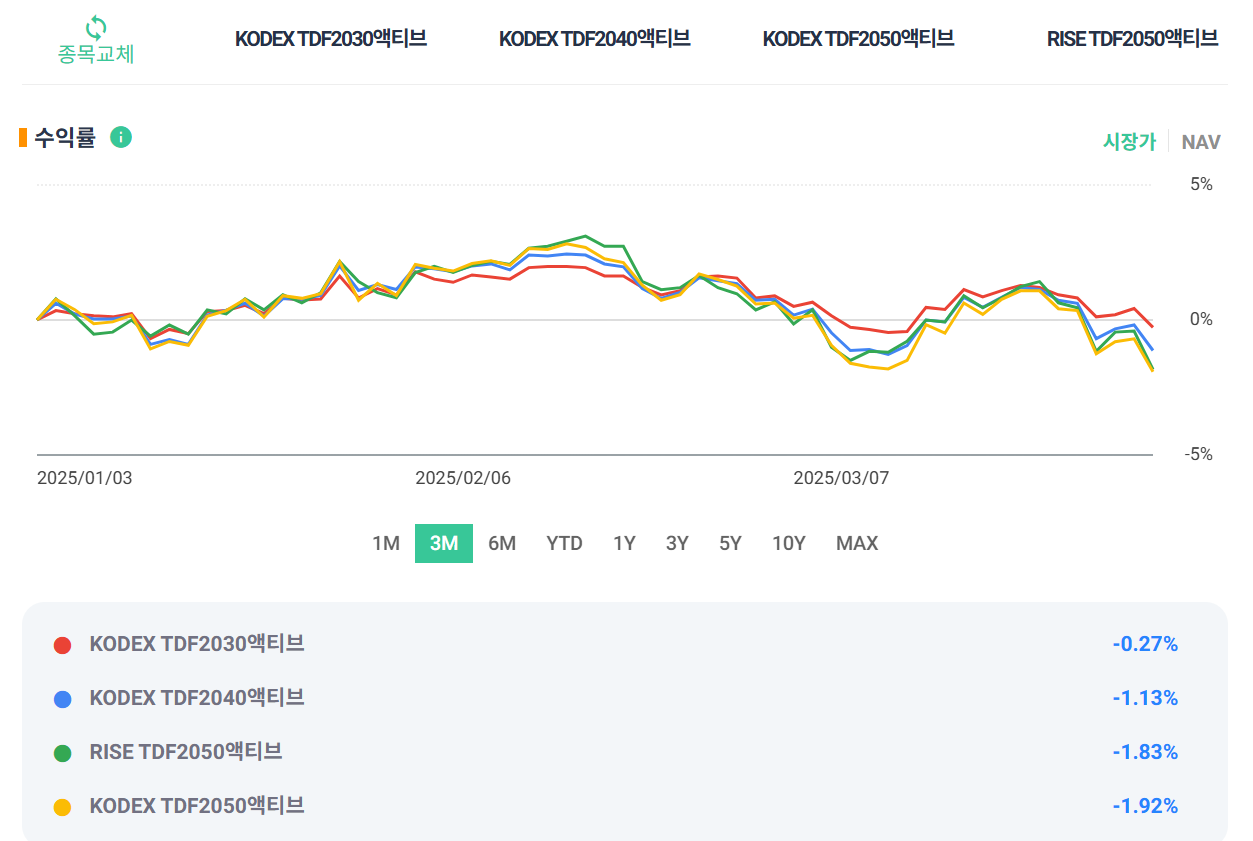Click KODEX TDF2040액티브 legend label
1253x841 pixels.
tap(197, 698)
